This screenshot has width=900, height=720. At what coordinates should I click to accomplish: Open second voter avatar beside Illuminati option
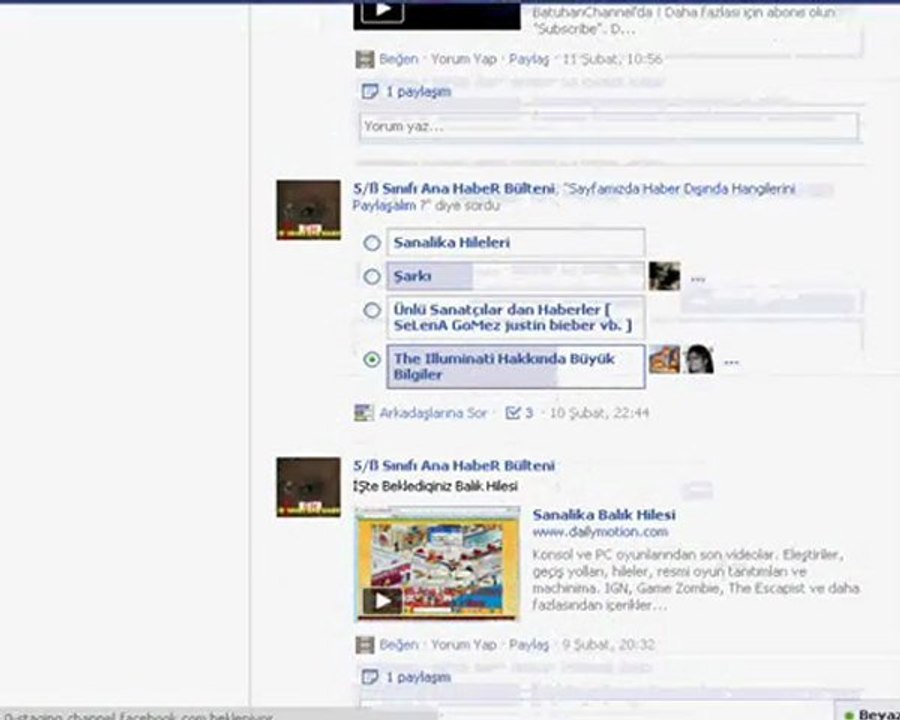[699, 359]
